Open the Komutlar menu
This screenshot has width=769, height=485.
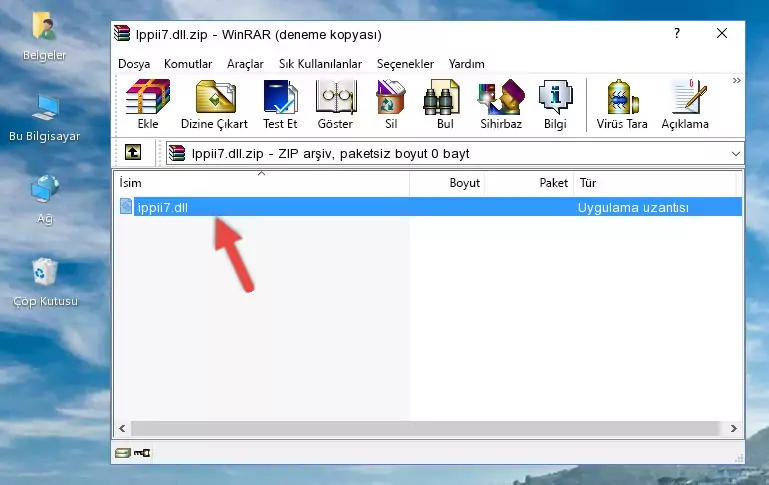(x=188, y=64)
